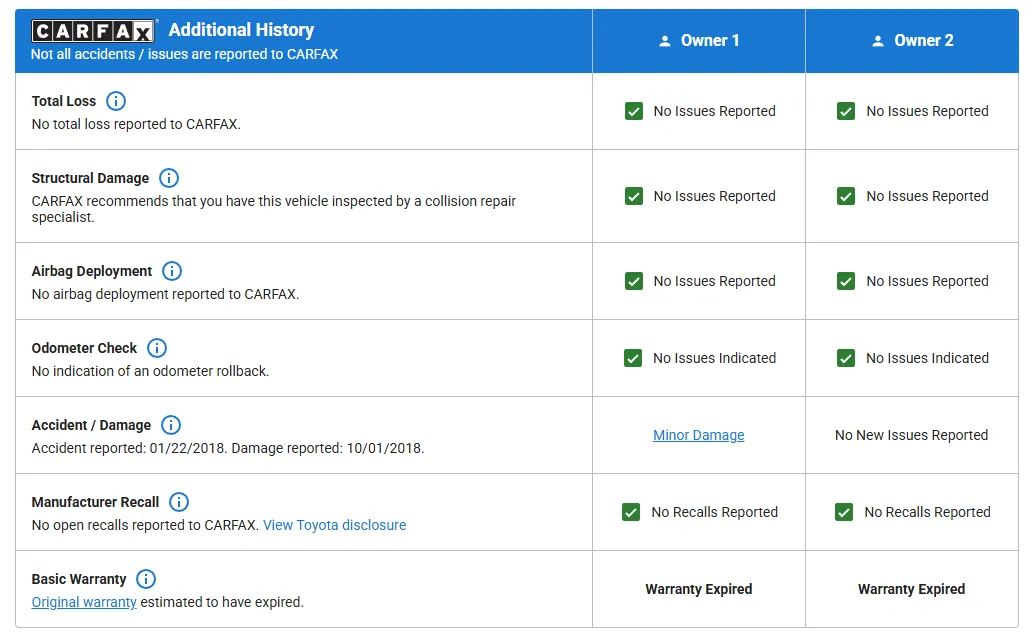
Task: Click Airbag Deployment checkmark for Owner 1
Action: (634, 281)
